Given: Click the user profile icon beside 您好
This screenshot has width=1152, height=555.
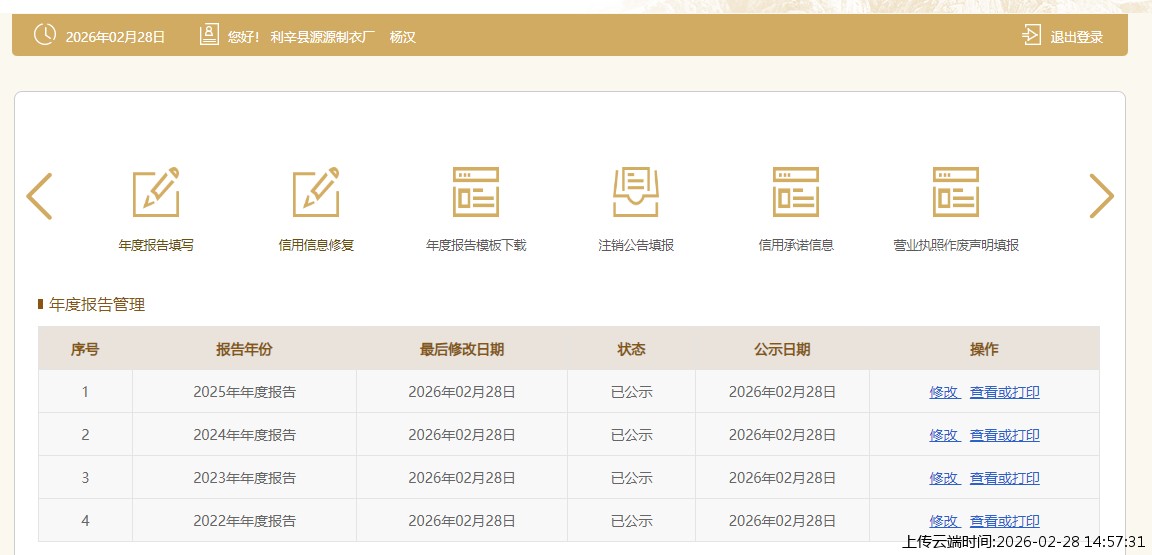Looking at the screenshot, I should [x=208, y=35].
